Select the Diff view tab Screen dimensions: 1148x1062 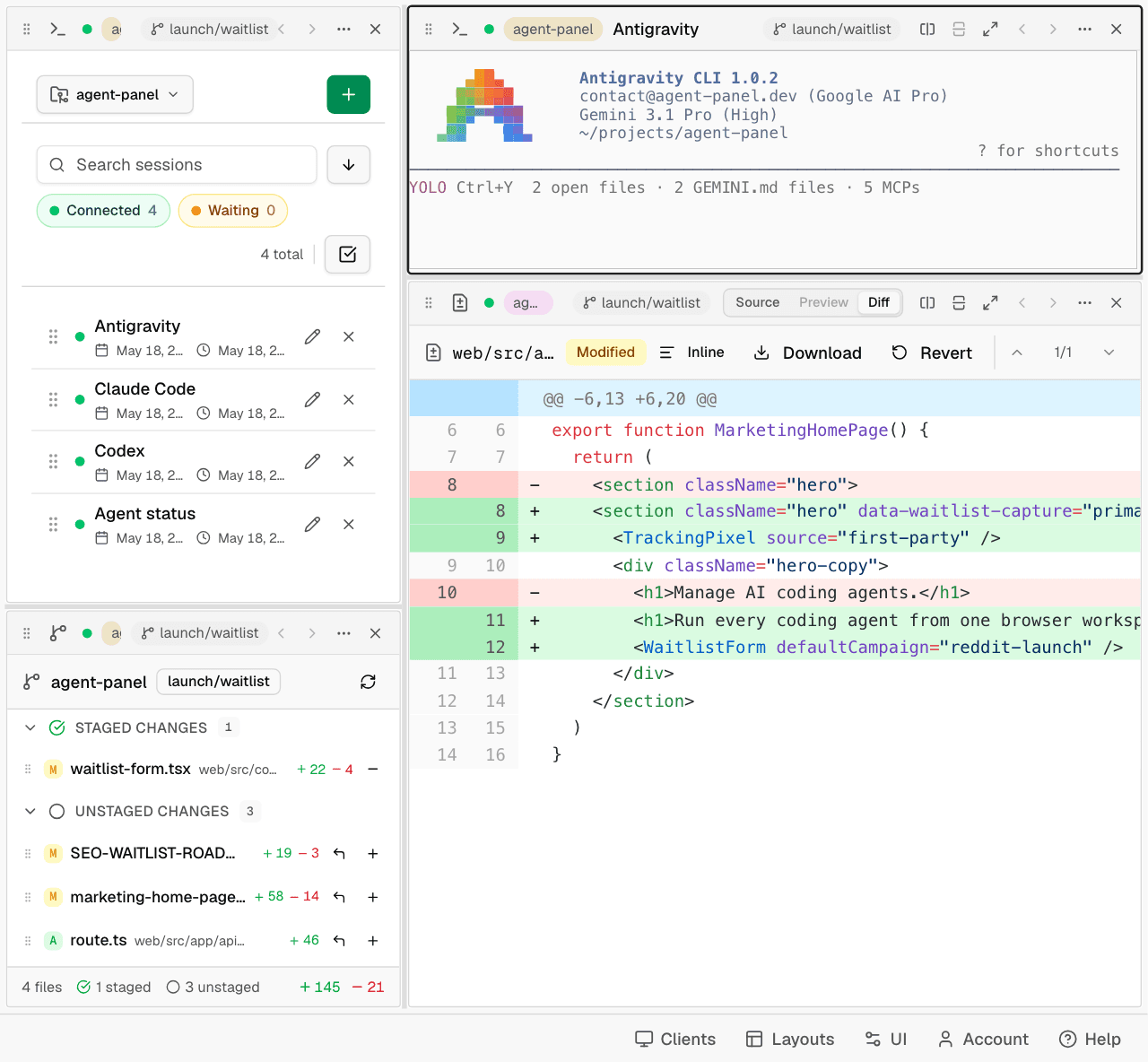[879, 302]
